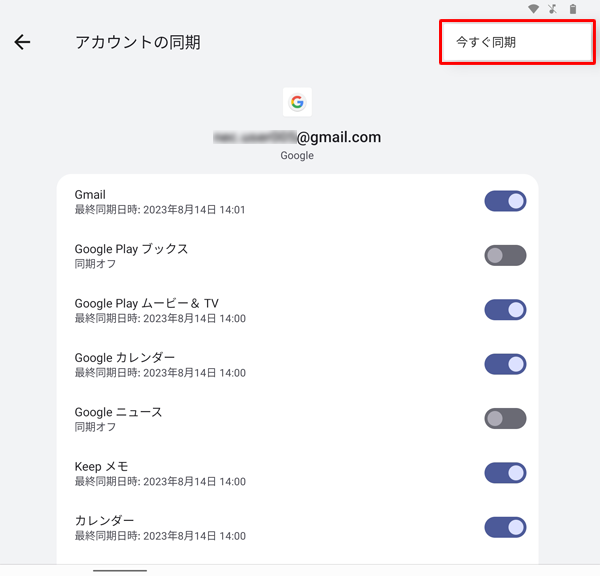Tap the battery status icon
This screenshot has height=576, width=600.
(x=573, y=9)
